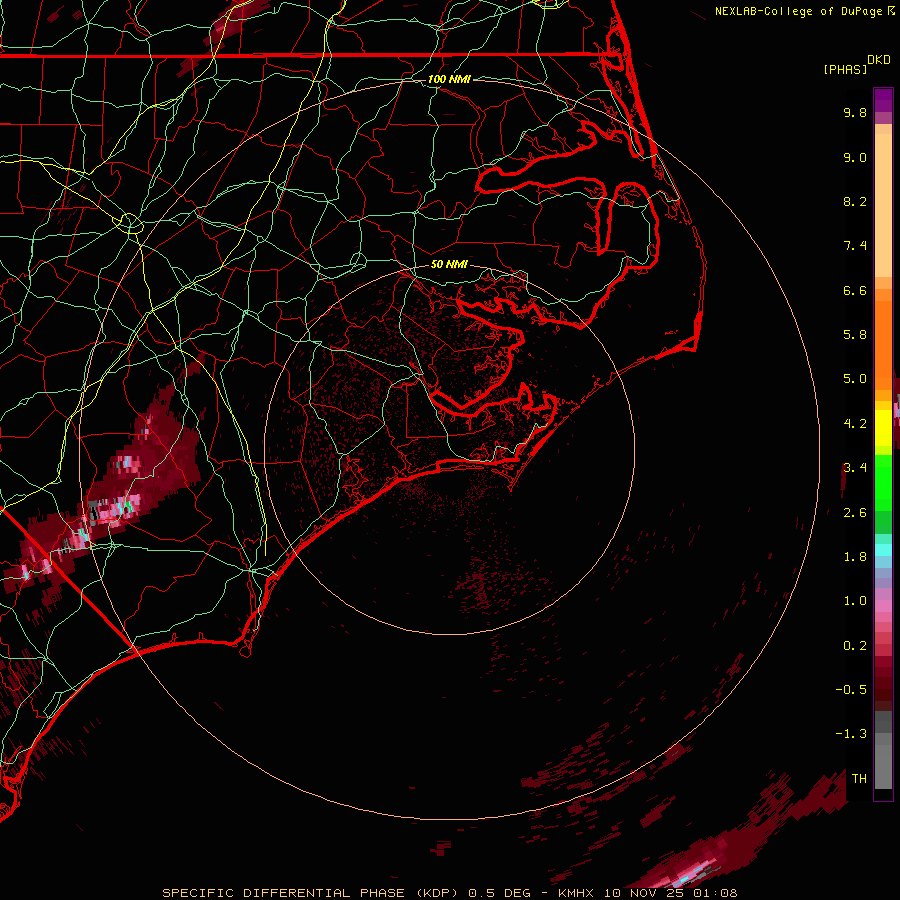
Task: Click the 100 NMI range ring label
Action: (449, 79)
